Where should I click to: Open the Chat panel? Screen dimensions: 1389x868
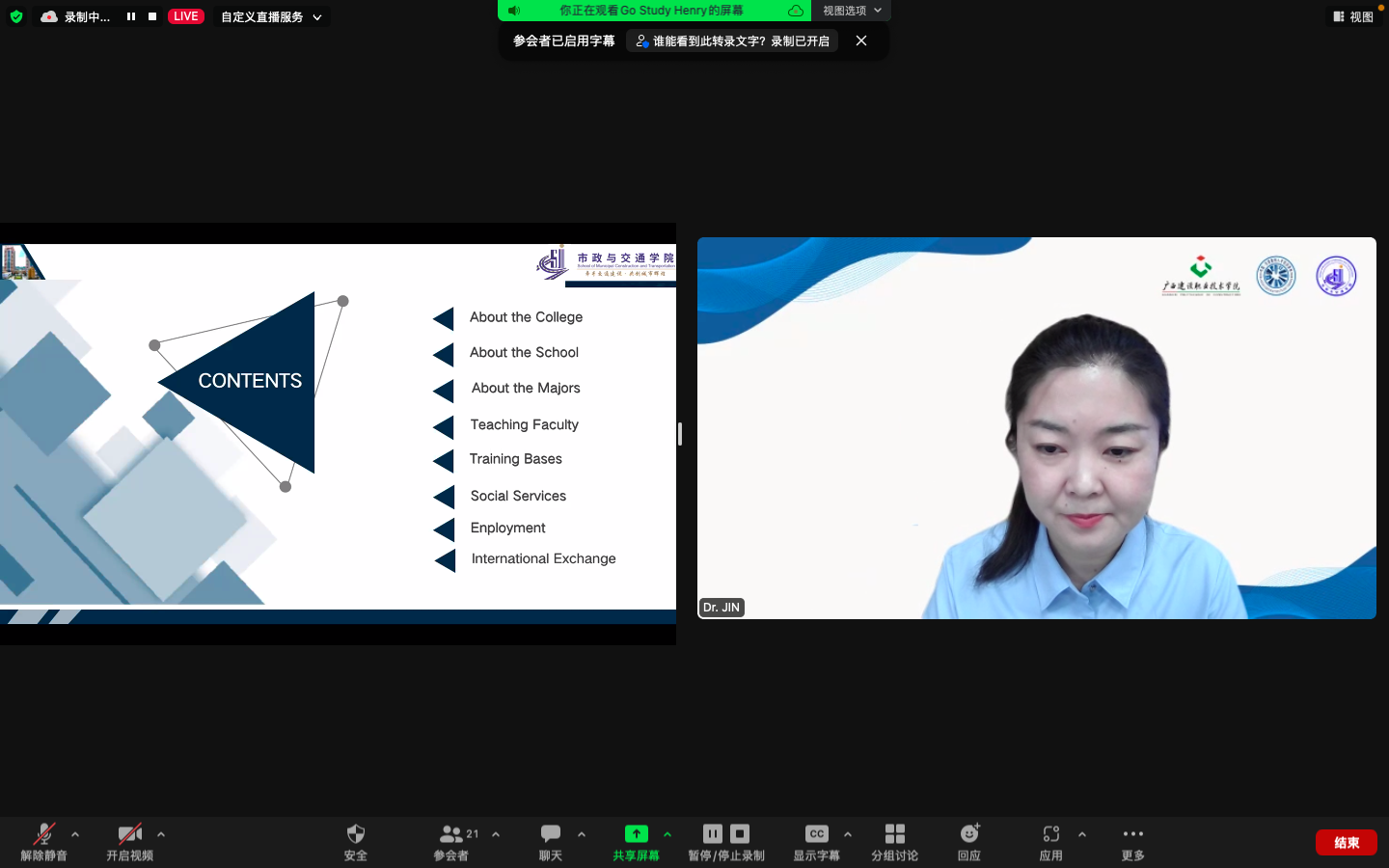(x=550, y=835)
